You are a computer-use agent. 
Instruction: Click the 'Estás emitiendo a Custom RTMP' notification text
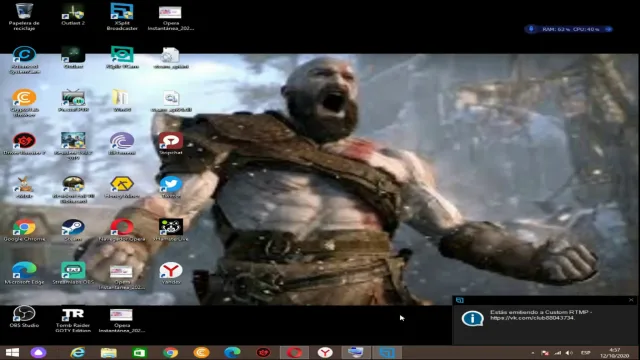[541, 312]
